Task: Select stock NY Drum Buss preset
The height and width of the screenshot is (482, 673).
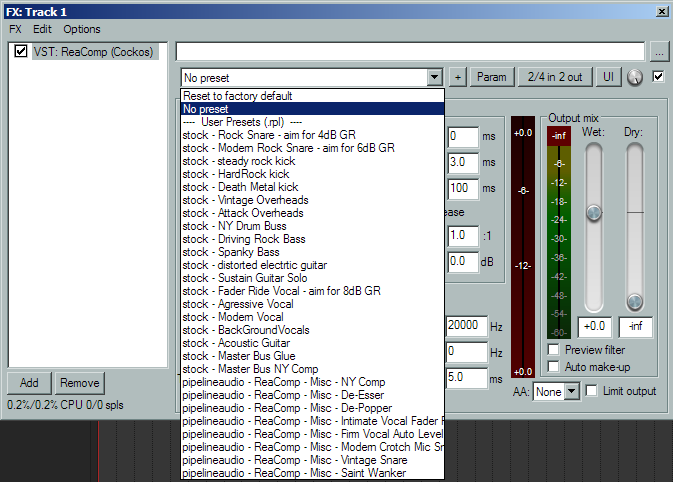Action: (x=312, y=226)
